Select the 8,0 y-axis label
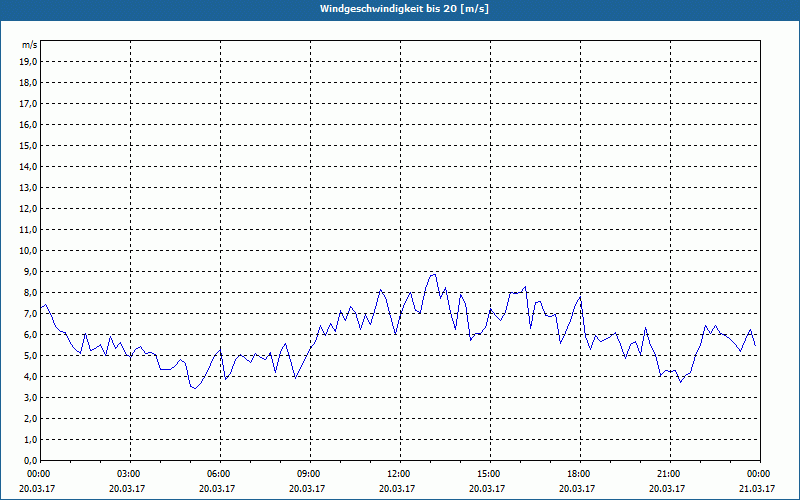Viewport: 800px width, 500px height. coord(30,292)
